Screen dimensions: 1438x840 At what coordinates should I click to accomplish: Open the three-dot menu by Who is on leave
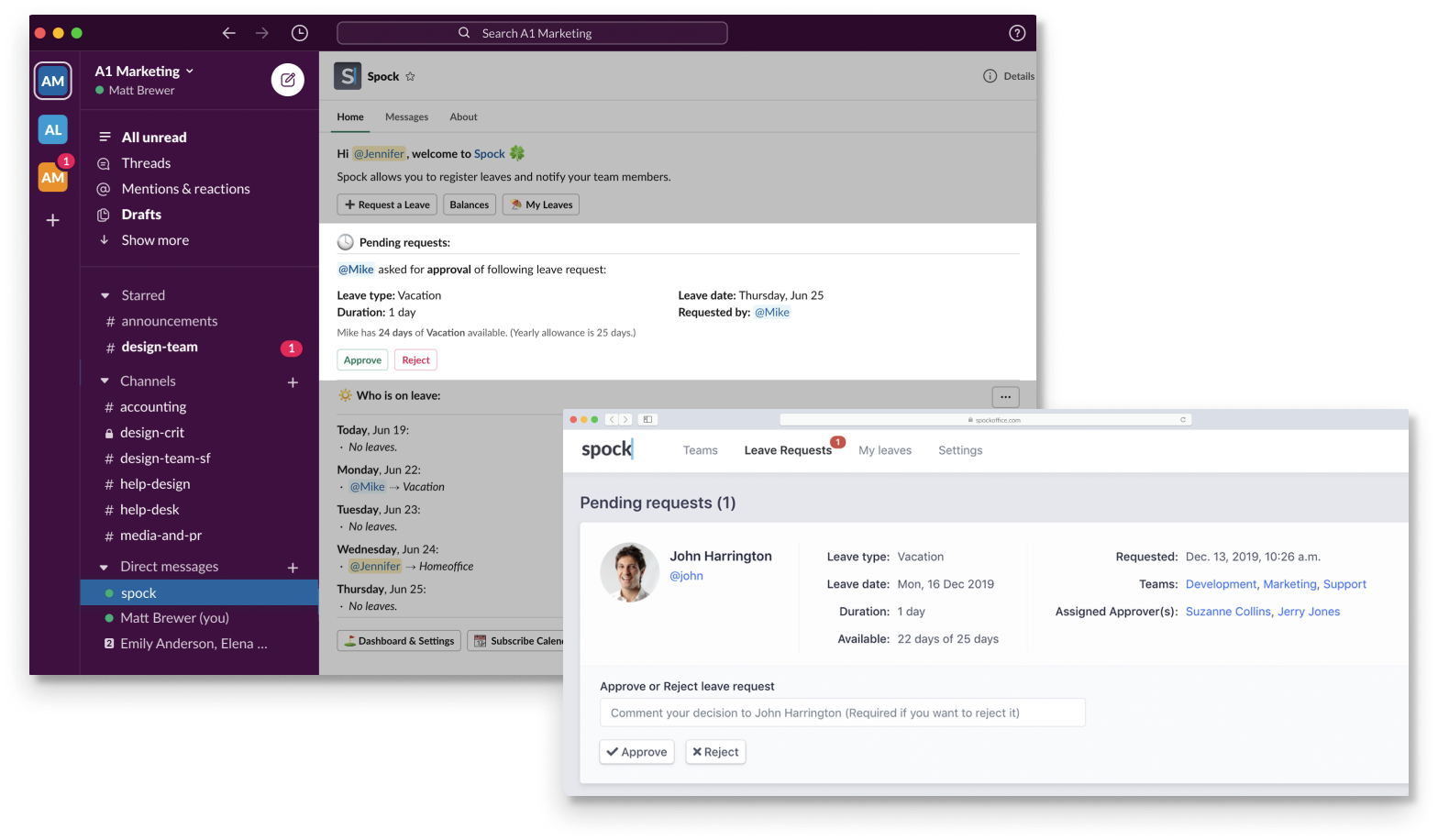[1006, 397]
